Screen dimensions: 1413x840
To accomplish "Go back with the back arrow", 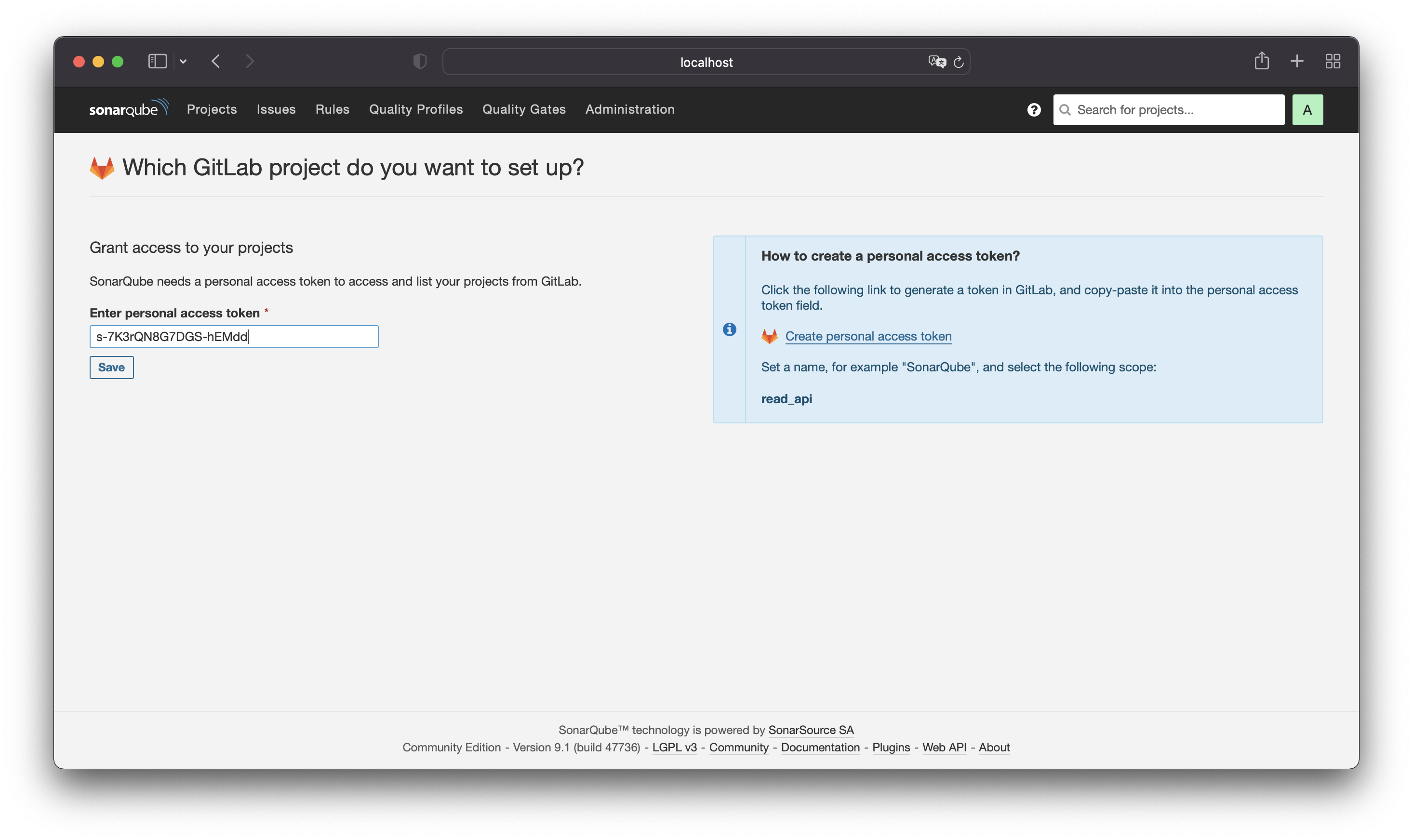I will point(216,61).
